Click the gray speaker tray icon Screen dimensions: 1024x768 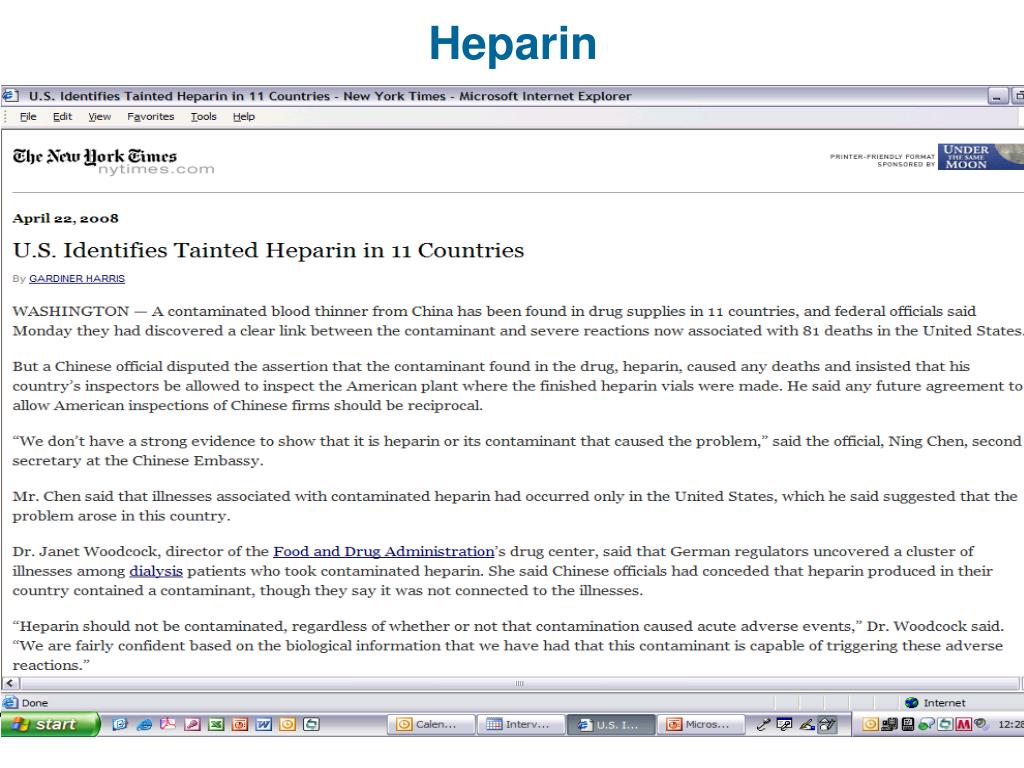click(980, 724)
